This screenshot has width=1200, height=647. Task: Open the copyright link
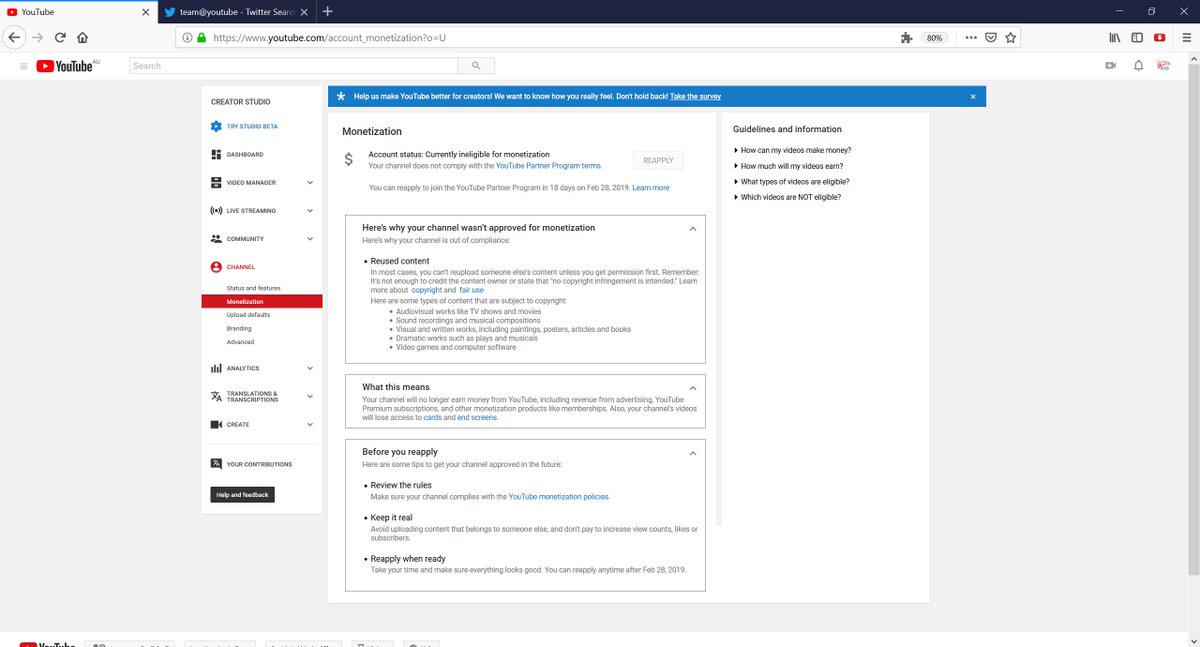coord(426,290)
